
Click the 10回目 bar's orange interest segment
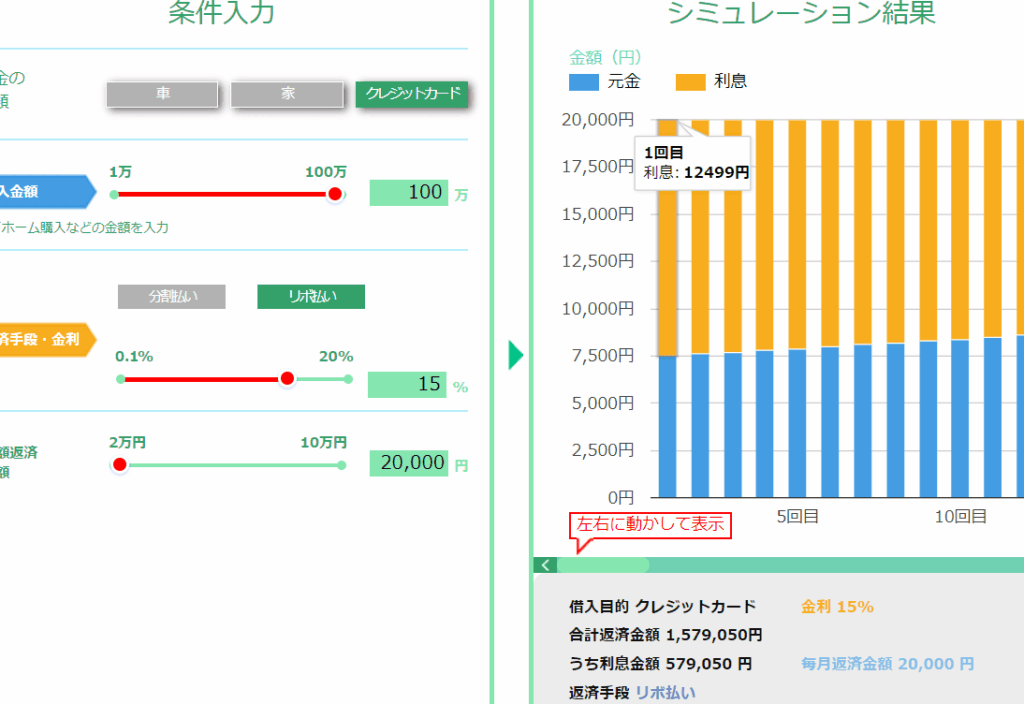(959, 230)
